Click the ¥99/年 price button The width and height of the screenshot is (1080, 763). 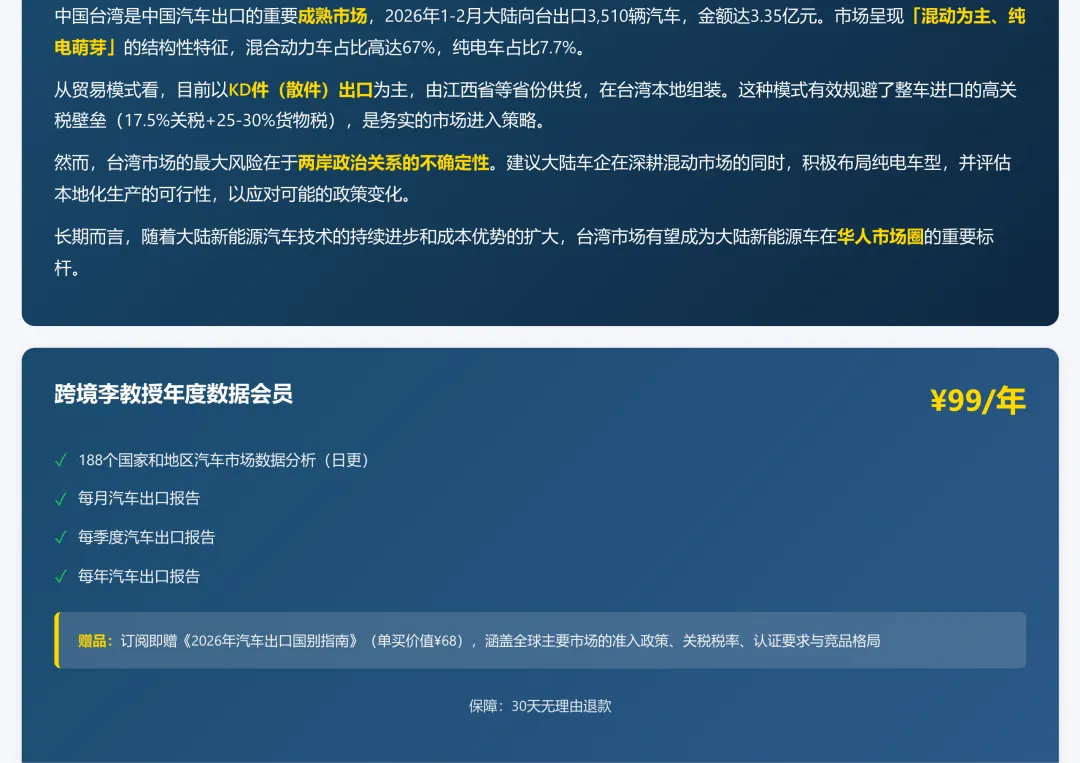click(977, 399)
